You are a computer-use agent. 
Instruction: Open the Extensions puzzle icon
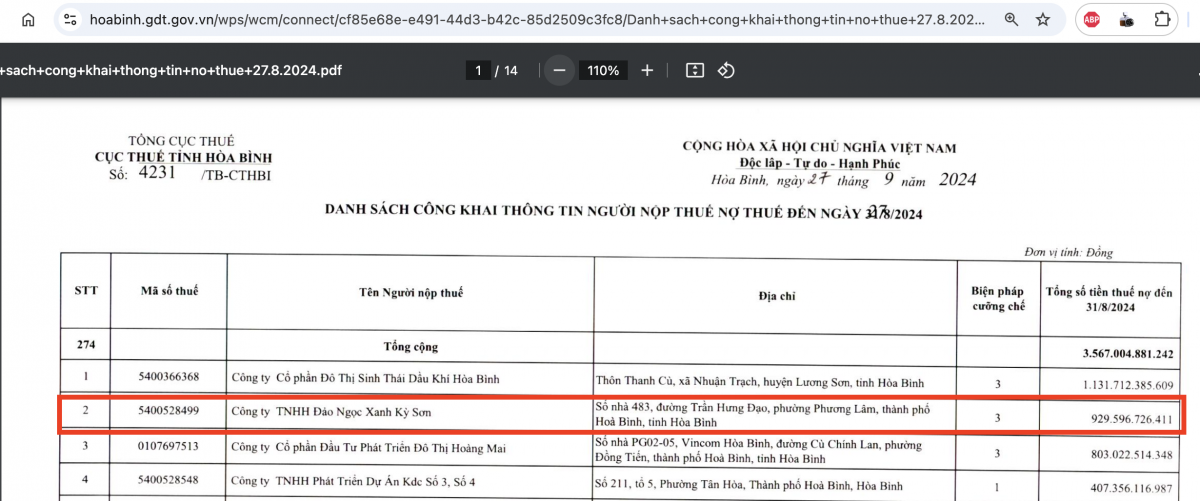[x=1162, y=19]
